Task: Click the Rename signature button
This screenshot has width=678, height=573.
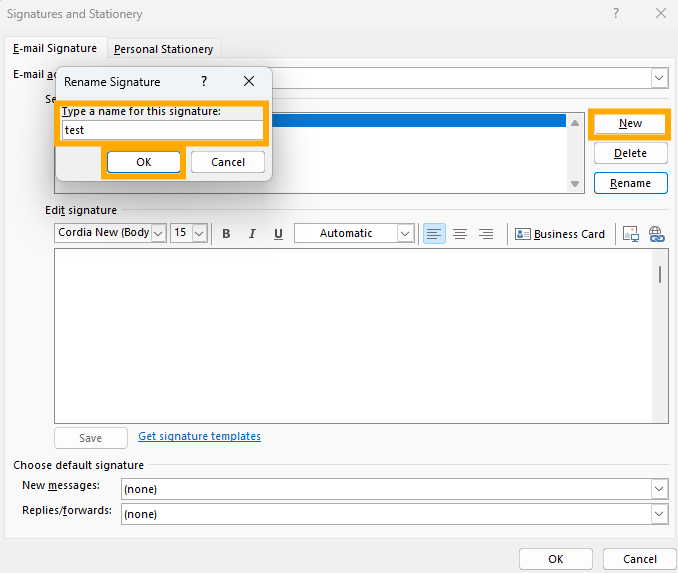Action: [630, 183]
